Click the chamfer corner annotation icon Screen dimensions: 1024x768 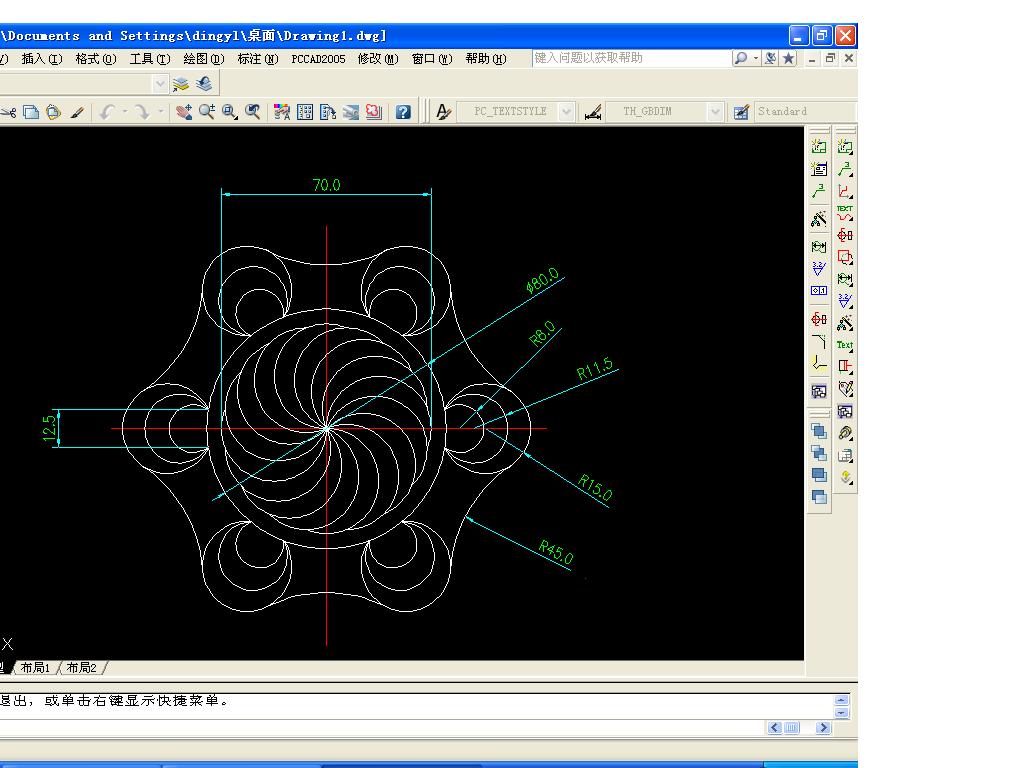coord(819,341)
